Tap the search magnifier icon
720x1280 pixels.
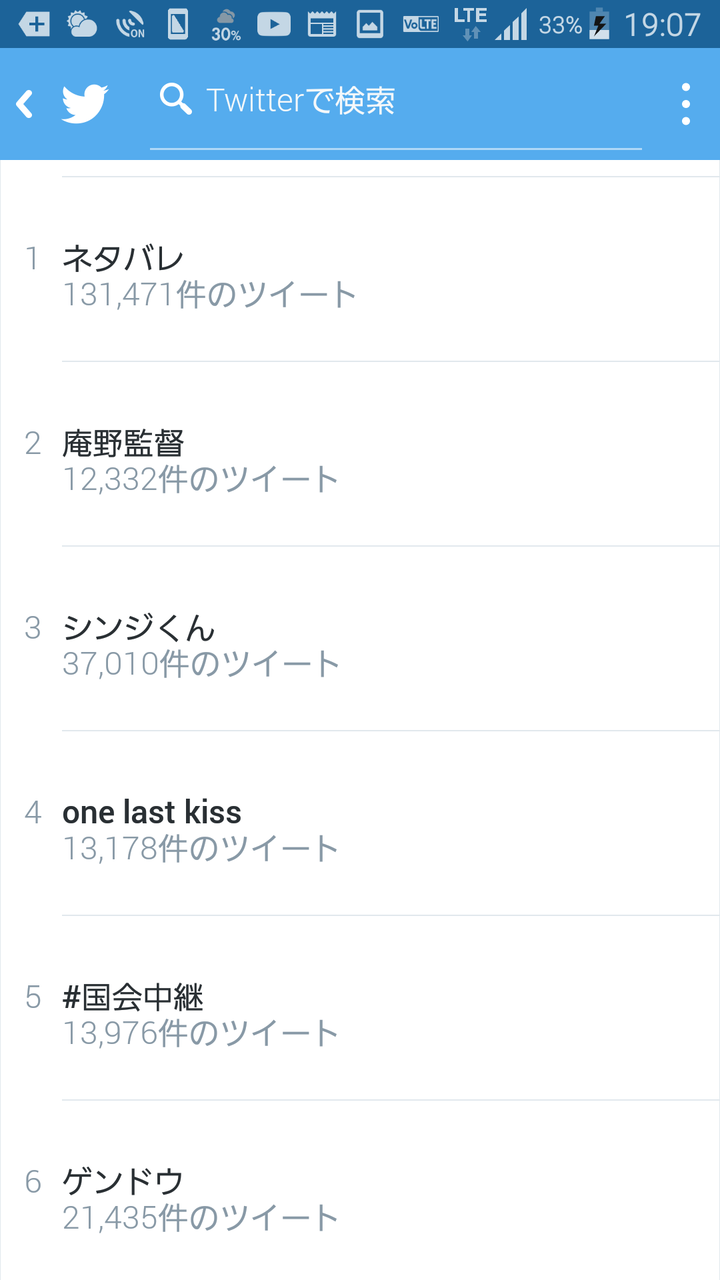tap(176, 99)
